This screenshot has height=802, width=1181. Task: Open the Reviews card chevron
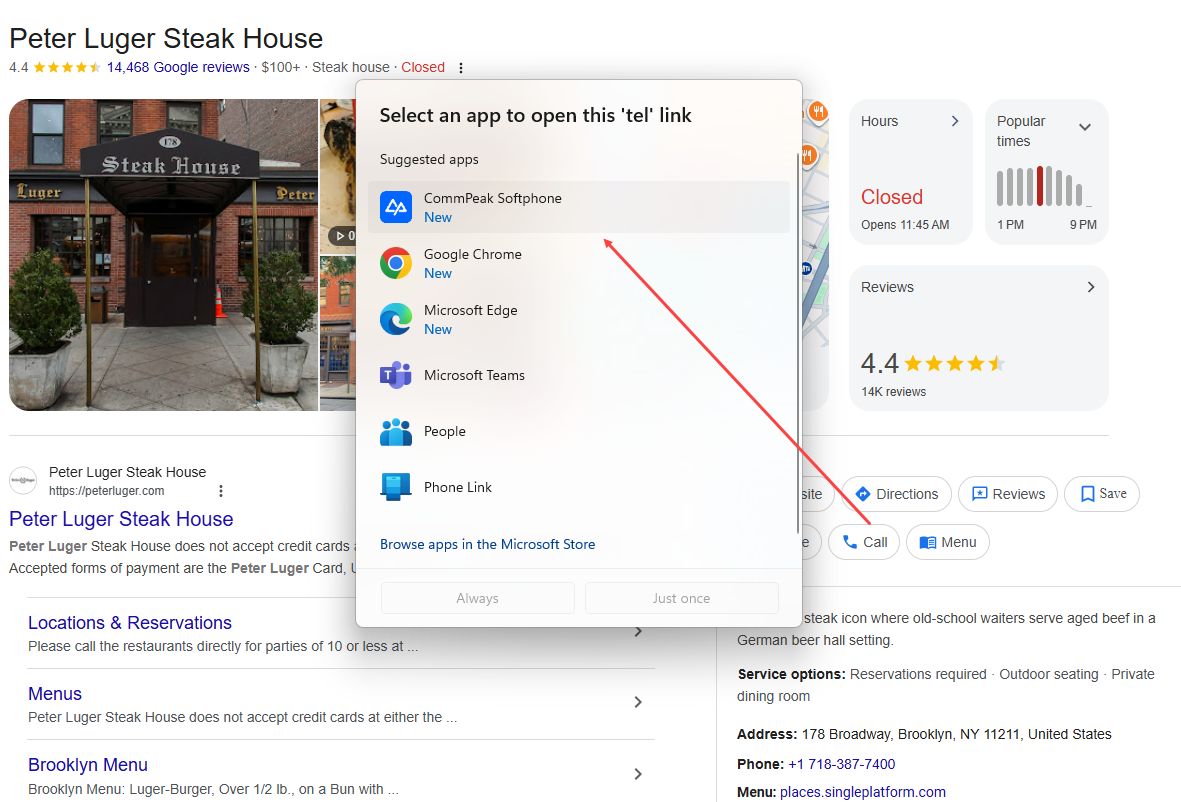coord(1091,287)
